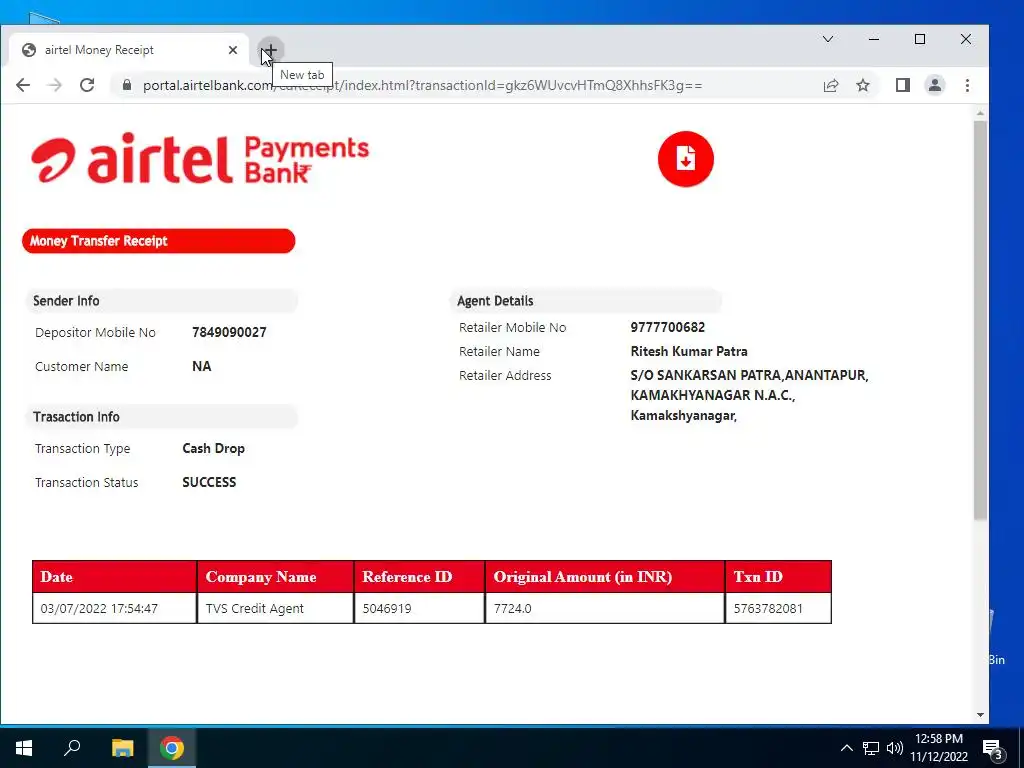Download the receipt with the red download icon

pyautogui.click(x=685, y=159)
